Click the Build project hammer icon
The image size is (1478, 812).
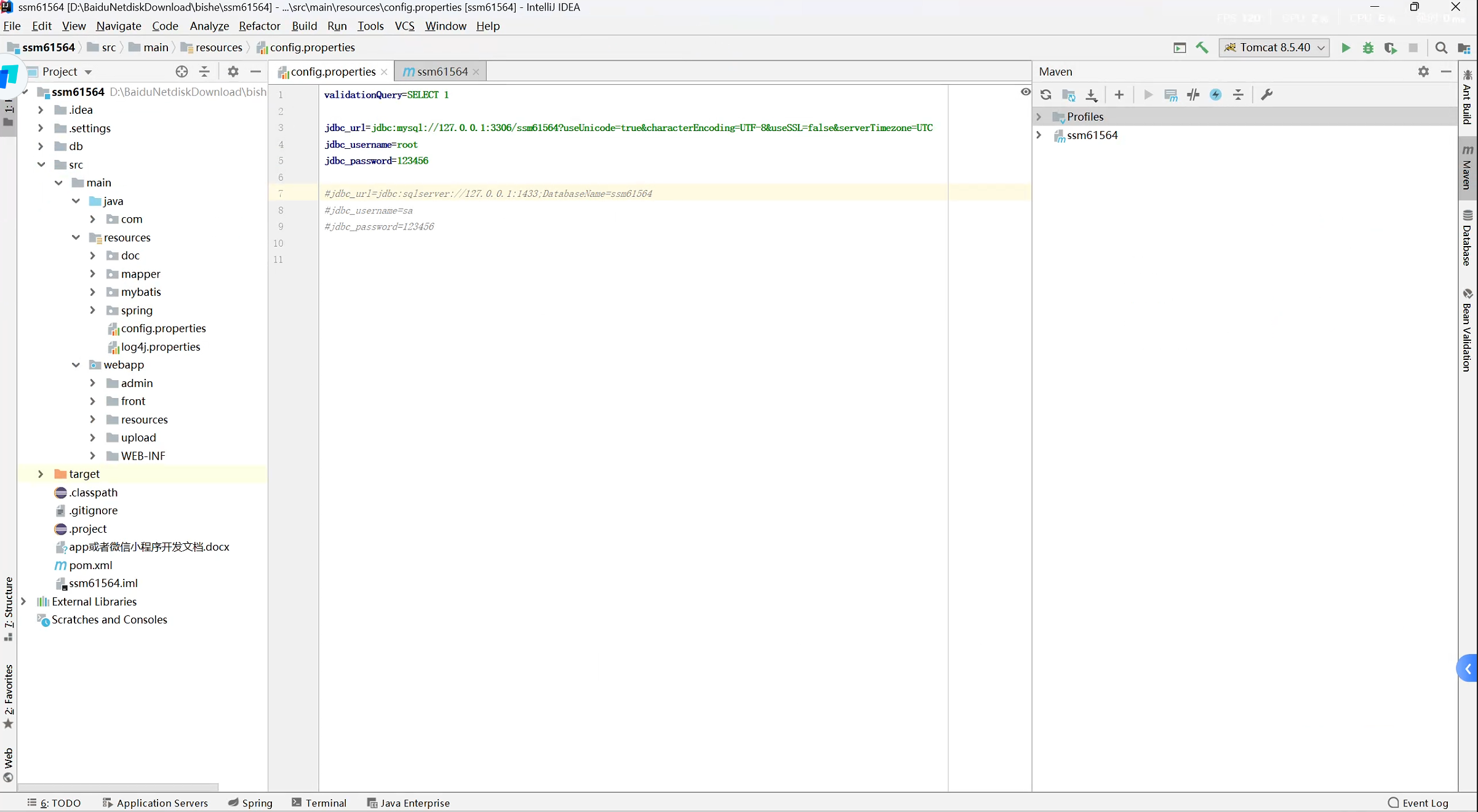click(x=1202, y=48)
